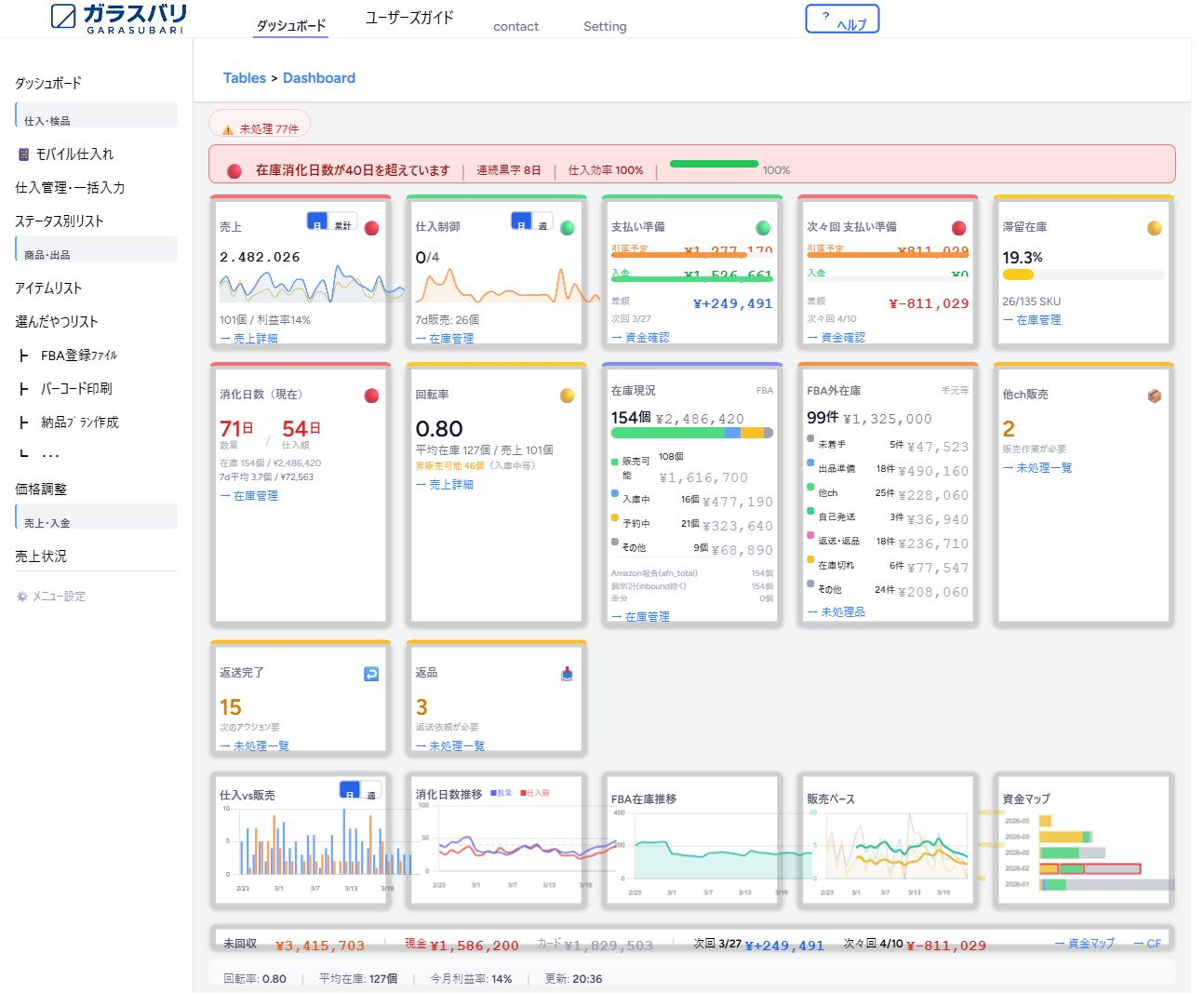Click the 100% 仕入効率 progress bar
This screenshot has height=993, width=1204.
[715, 163]
